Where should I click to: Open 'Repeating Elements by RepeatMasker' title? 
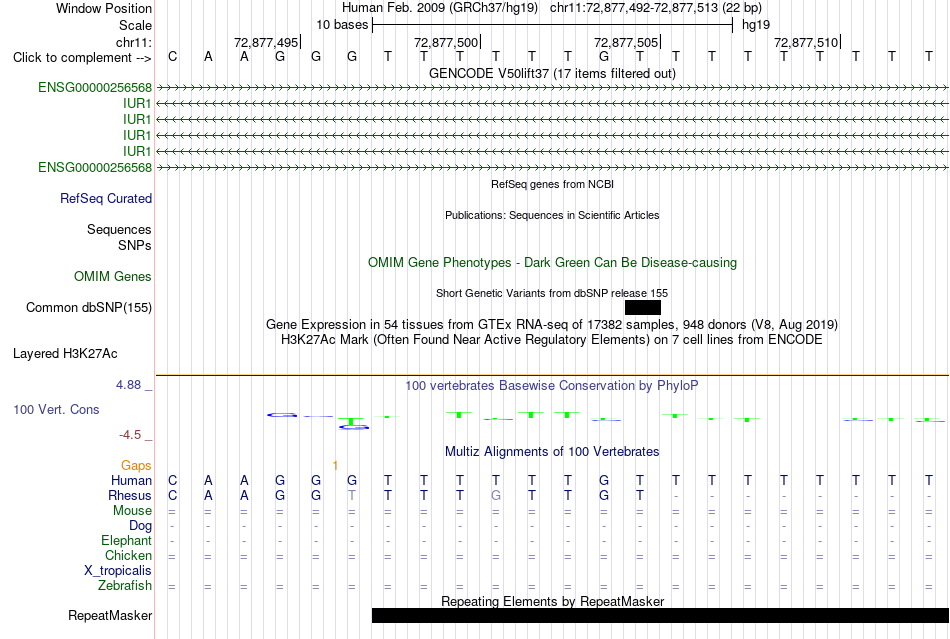click(x=552, y=601)
